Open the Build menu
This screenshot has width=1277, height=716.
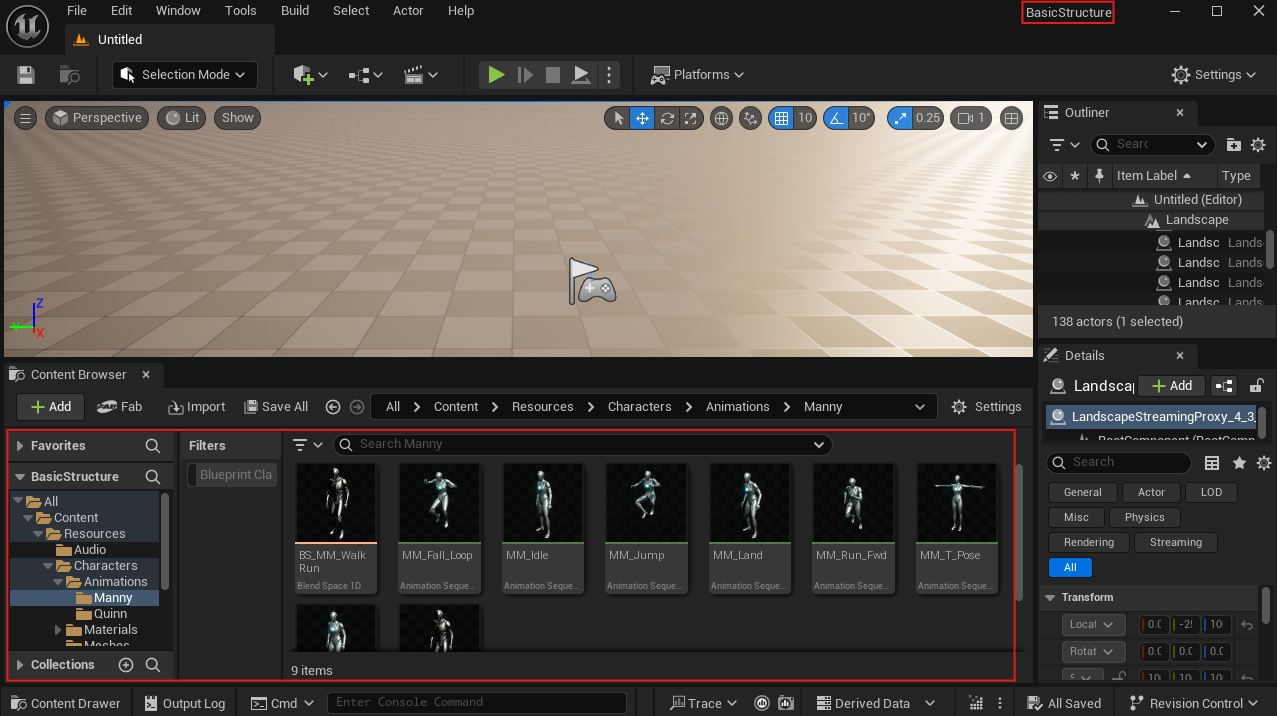coord(295,11)
